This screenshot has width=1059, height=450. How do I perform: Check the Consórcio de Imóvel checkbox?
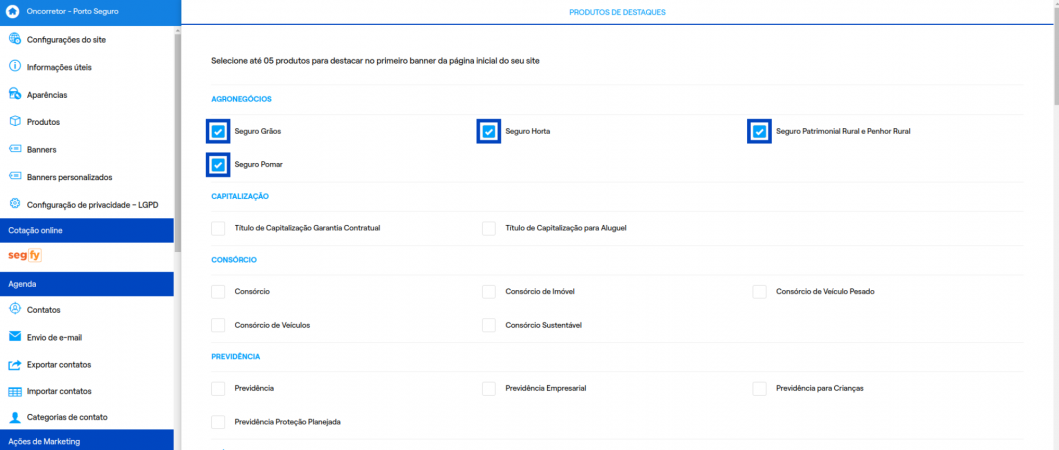[x=489, y=291]
